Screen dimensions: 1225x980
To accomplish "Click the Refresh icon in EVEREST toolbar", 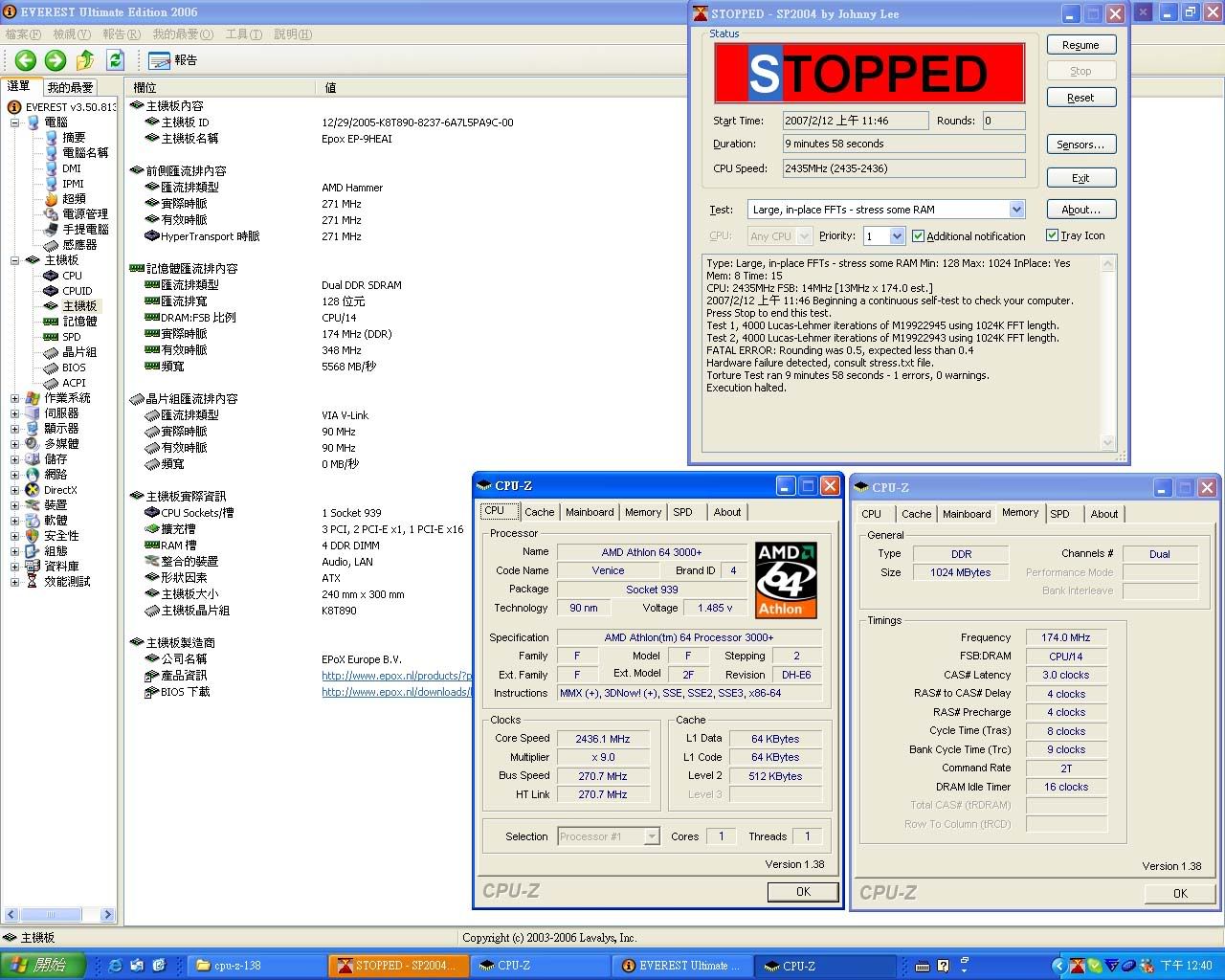I will [x=115, y=60].
